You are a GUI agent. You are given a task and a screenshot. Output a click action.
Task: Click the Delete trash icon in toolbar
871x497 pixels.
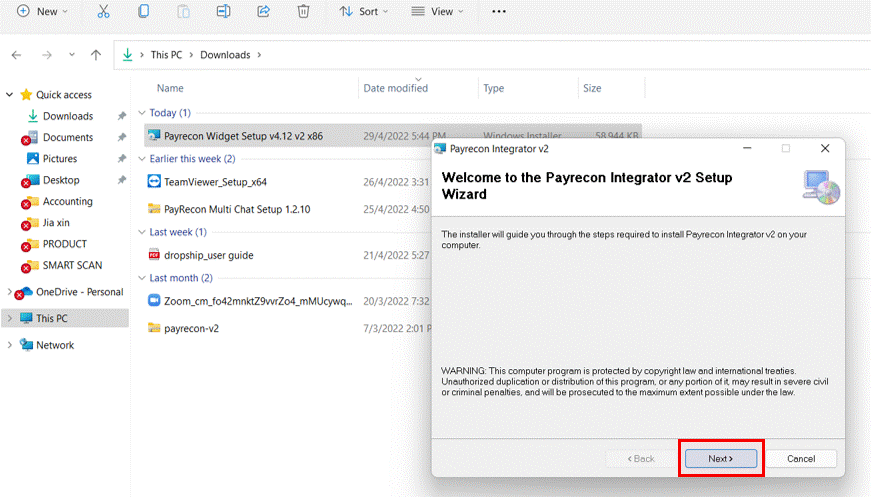303,11
